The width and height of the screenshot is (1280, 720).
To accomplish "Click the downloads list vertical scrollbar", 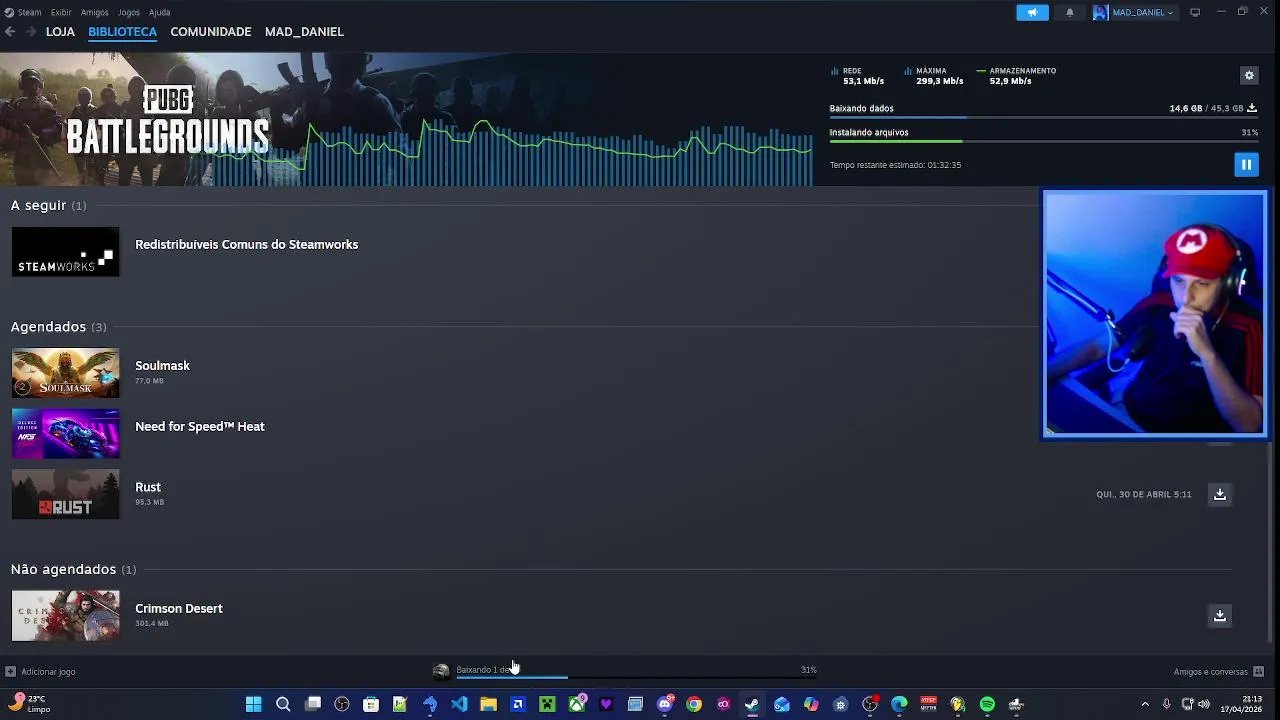I will pos(1270,545).
